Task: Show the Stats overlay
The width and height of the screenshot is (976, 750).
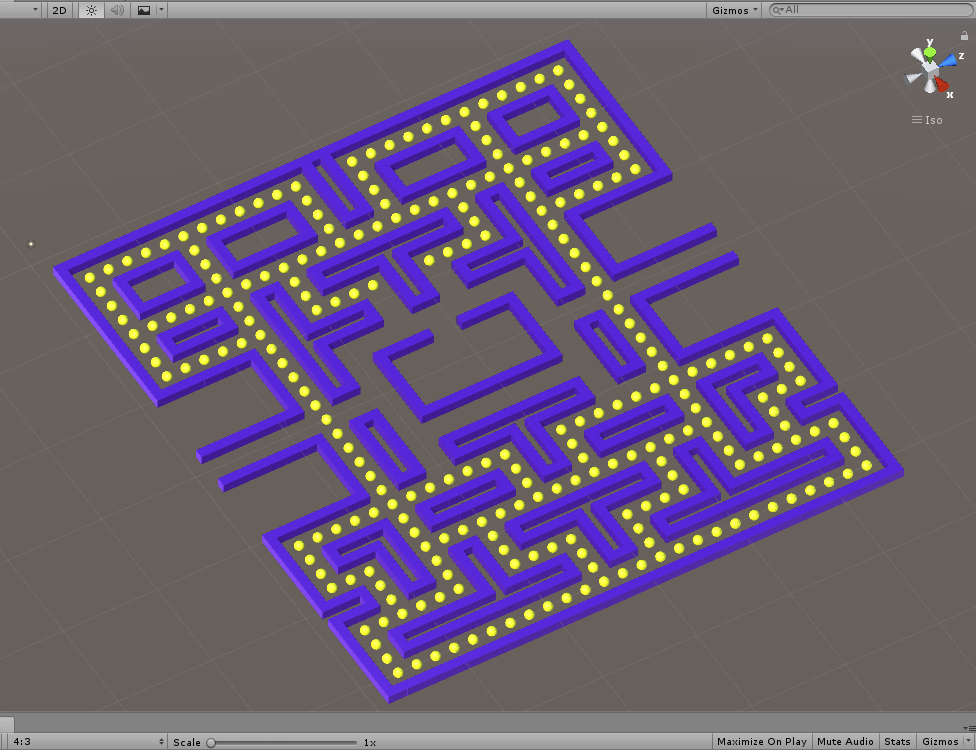Action: point(897,742)
